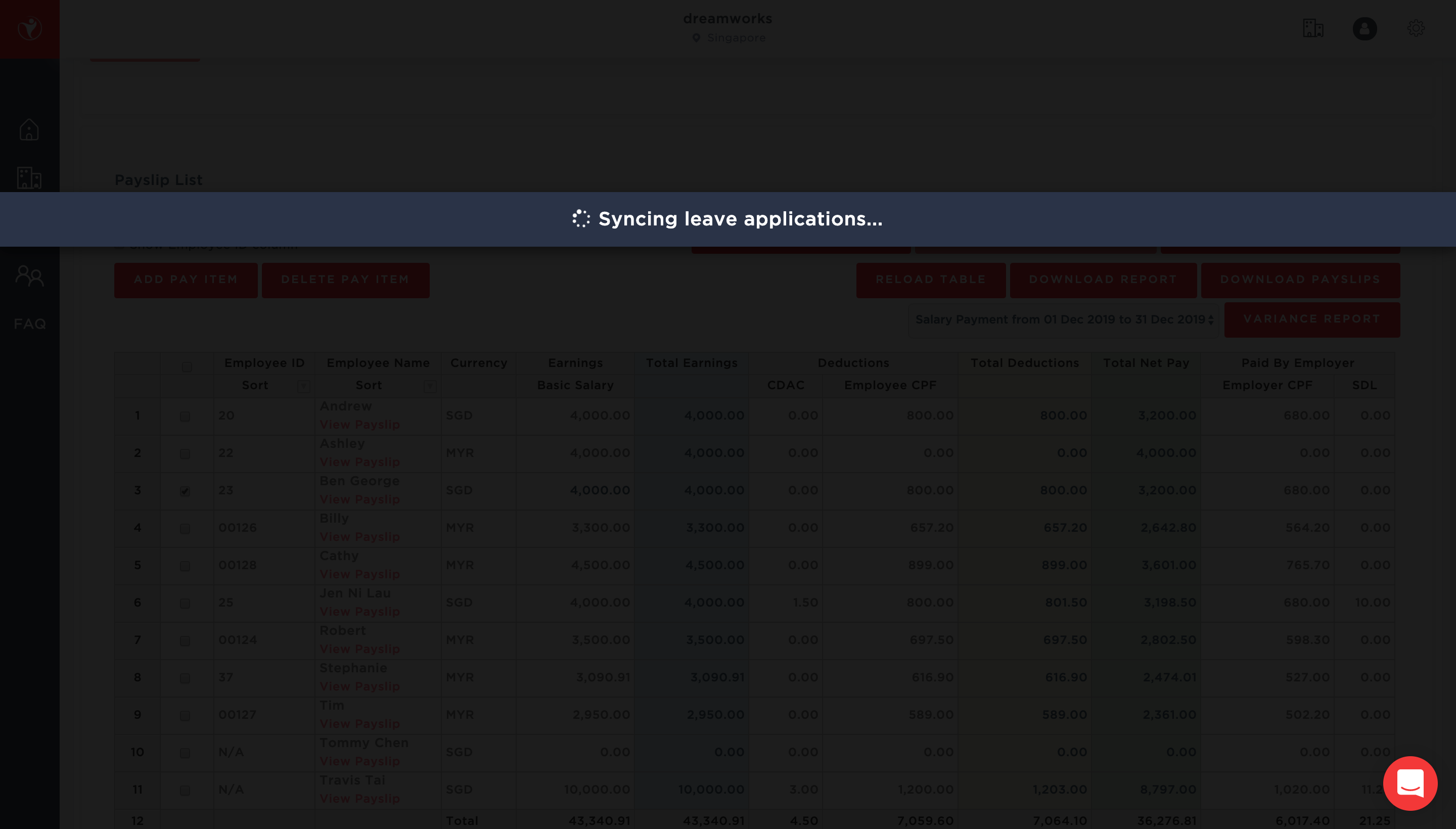Open the Salary Payment period dropdown
Image resolution: width=1456 pixels, height=829 pixels.
1063,320
